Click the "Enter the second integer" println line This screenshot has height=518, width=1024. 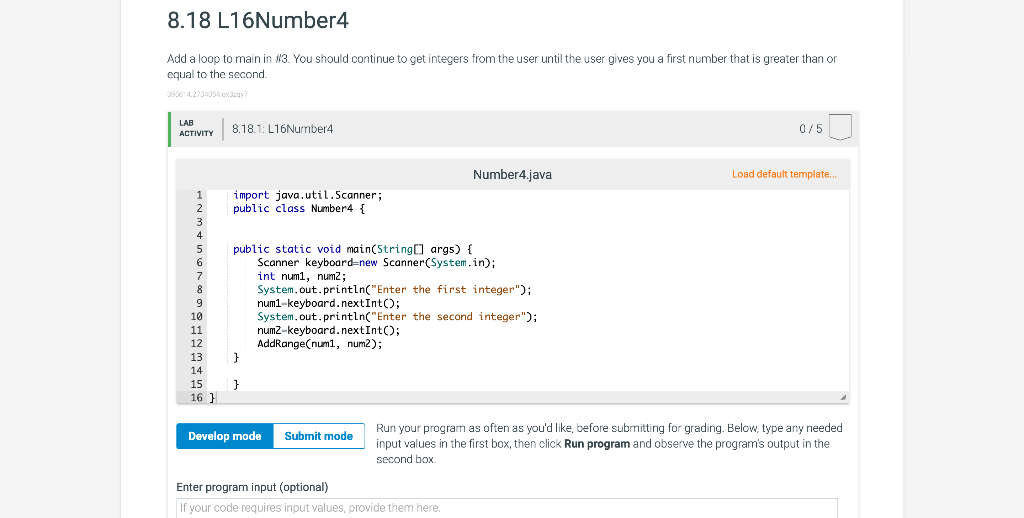398,317
